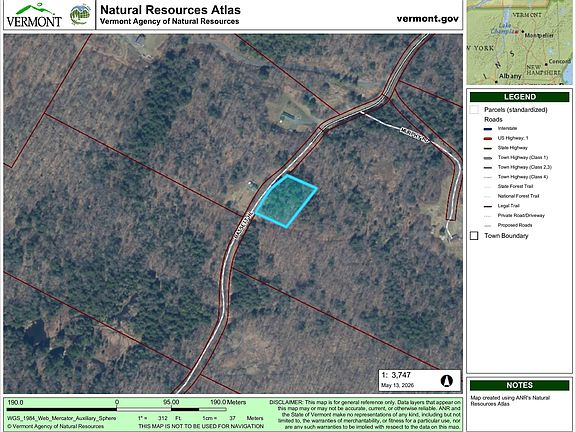Viewport: 576px width, 432px height.
Task: Click the US Highway red line symbol
Action: click(x=488, y=138)
